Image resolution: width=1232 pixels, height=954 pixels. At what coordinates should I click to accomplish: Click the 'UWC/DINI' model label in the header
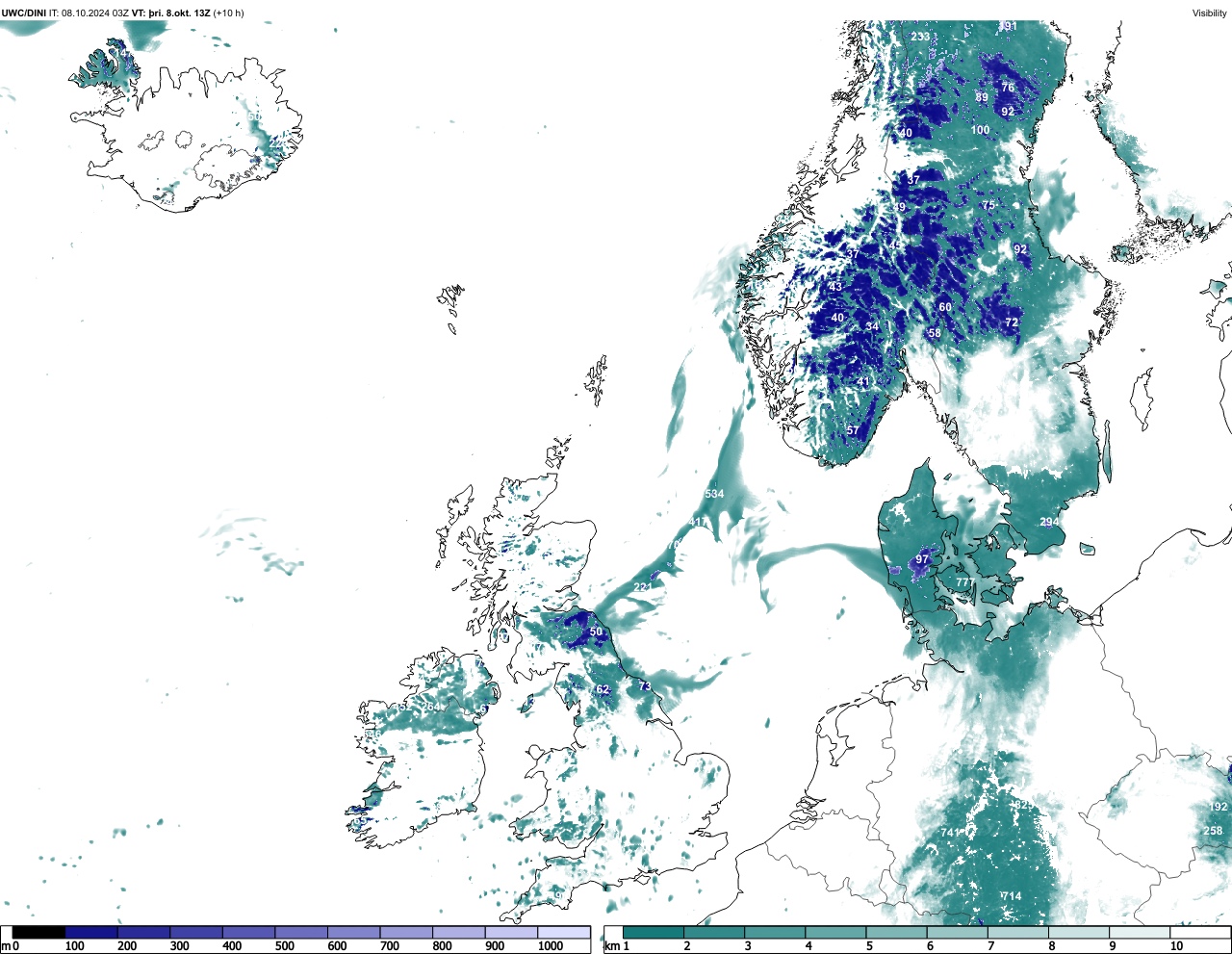click(x=23, y=13)
